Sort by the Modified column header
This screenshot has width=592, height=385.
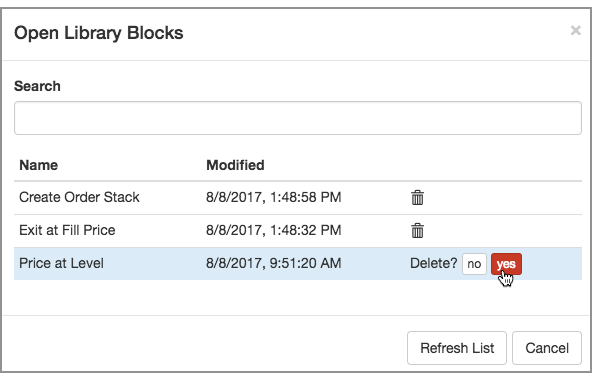coord(235,165)
